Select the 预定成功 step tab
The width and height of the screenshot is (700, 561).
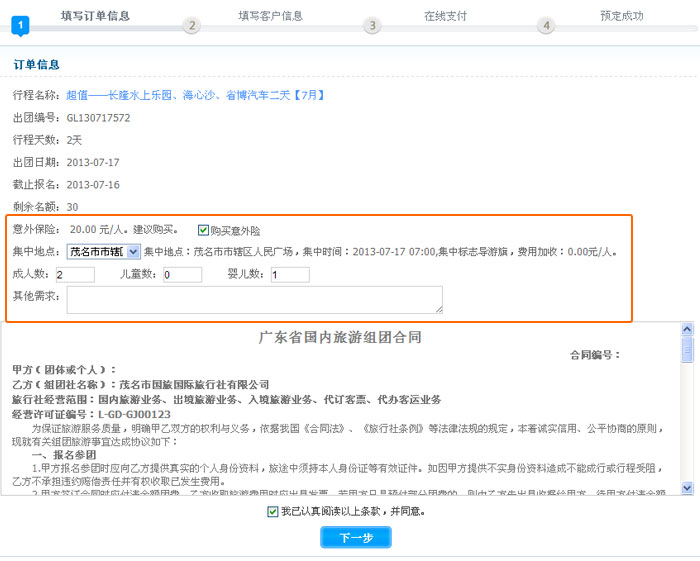pyautogui.click(x=621, y=16)
